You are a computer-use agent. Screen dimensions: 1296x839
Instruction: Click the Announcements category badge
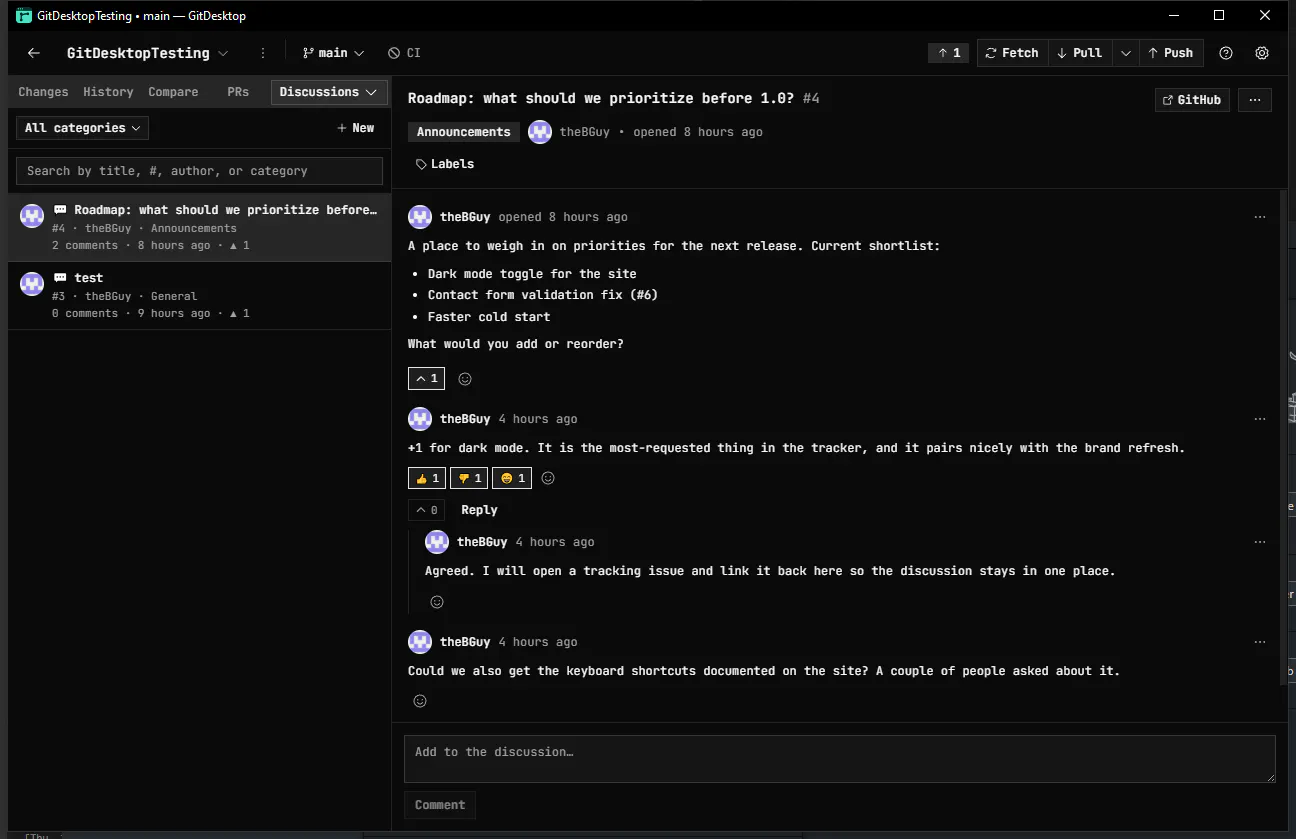pos(463,132)
